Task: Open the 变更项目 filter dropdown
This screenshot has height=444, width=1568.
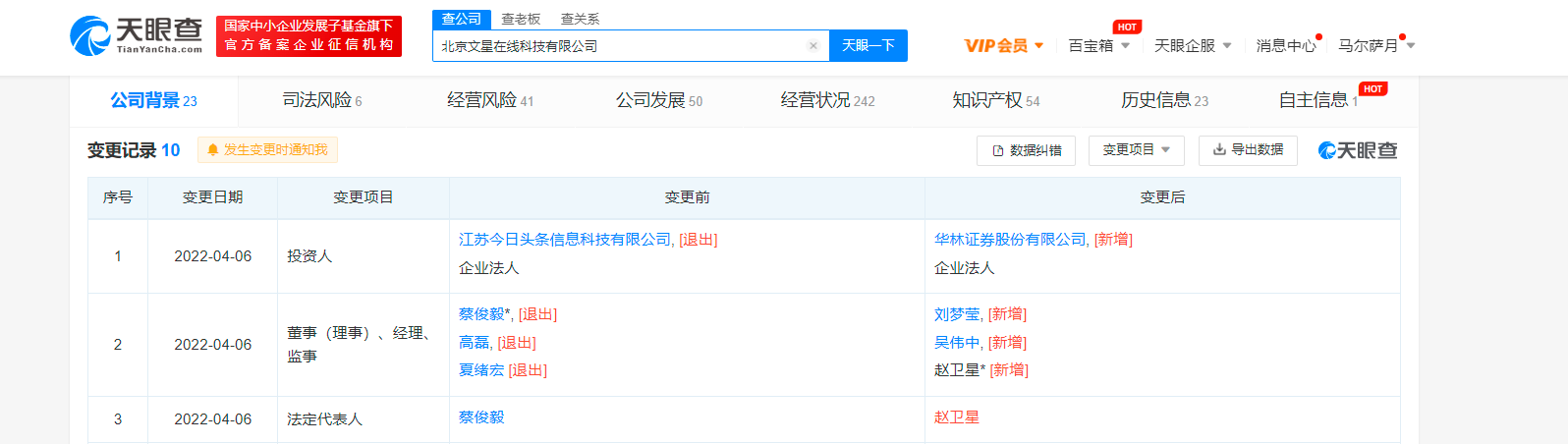Action: click(1137, 150)
